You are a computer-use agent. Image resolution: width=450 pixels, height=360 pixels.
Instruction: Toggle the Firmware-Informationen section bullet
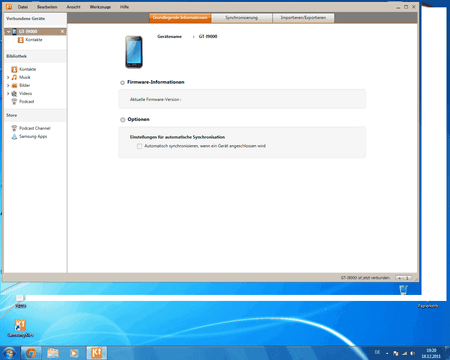pyautogui.click(x=122, y=83)
